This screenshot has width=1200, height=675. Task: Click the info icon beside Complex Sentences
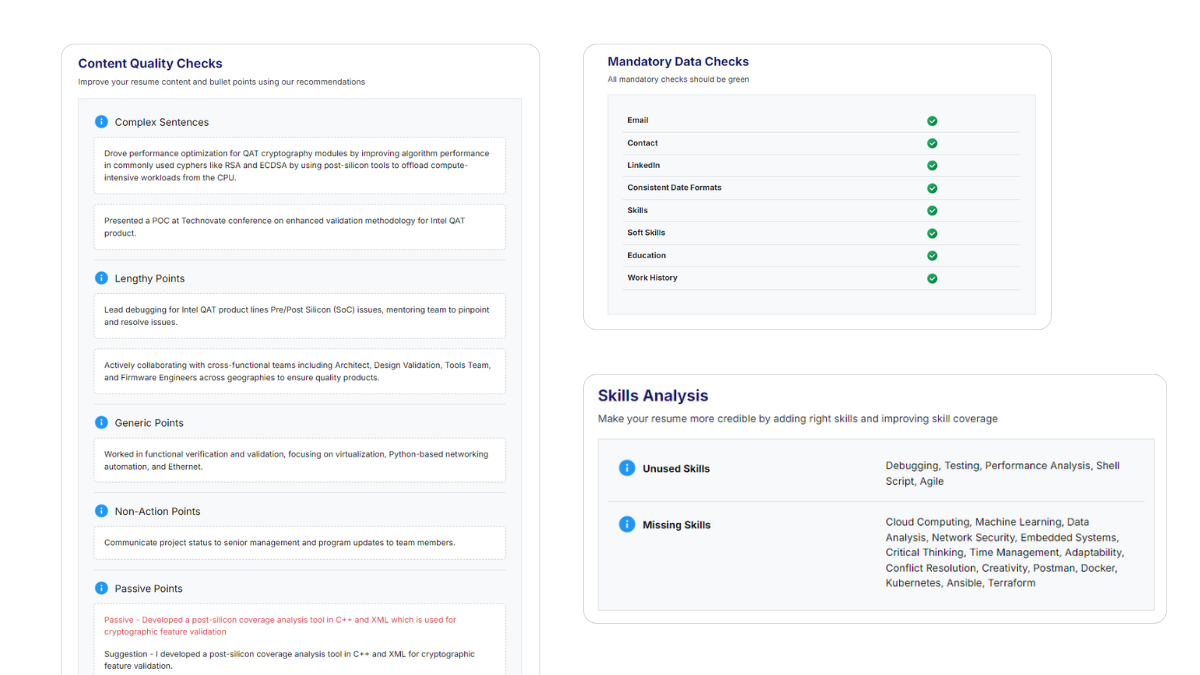[x=101, y=121]
